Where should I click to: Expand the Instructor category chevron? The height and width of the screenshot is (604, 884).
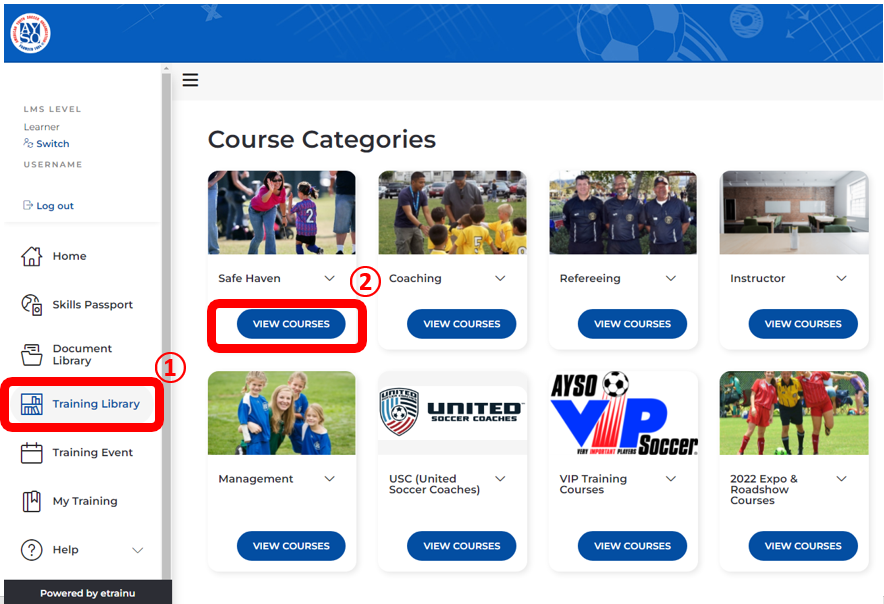[842, 278]
